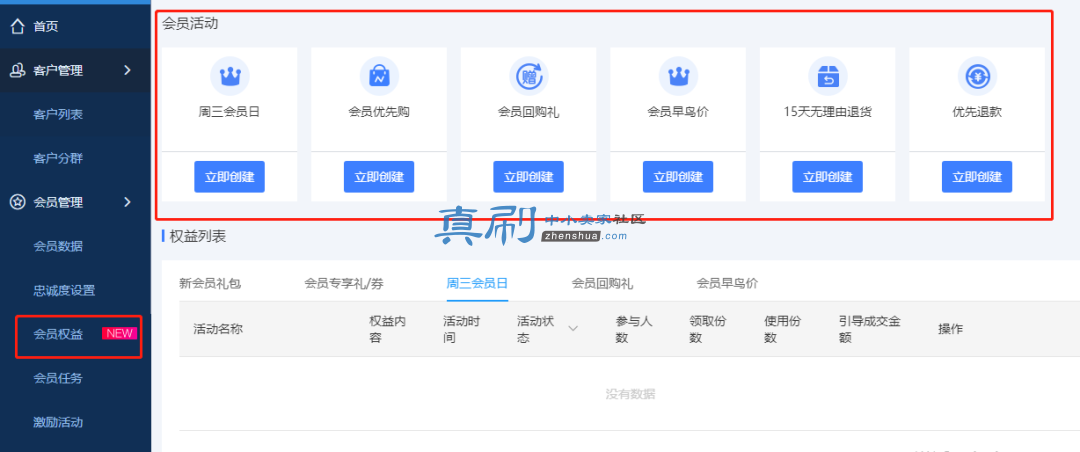Collapse the 会员管理 chevron arrow
The width and height of the screenshot is (1080, 452).
(x=127, y=202)
